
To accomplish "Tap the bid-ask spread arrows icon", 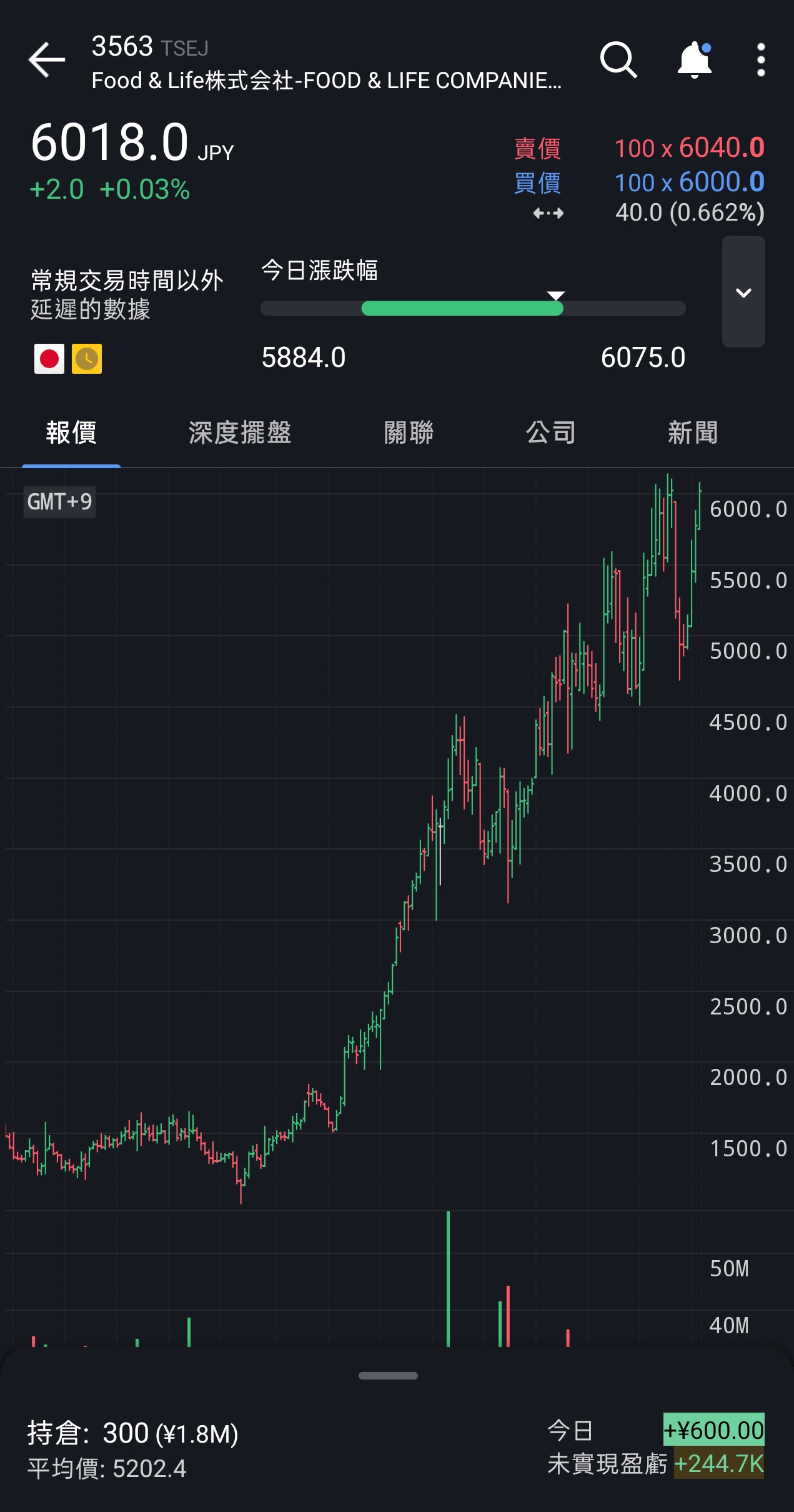I will coord(548,214).
